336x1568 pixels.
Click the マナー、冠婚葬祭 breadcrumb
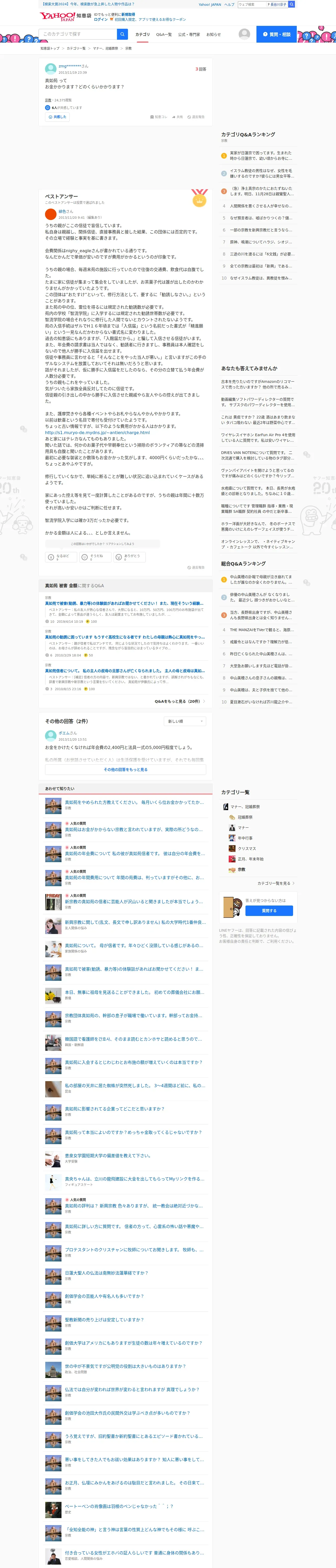(x=105, y=48)
